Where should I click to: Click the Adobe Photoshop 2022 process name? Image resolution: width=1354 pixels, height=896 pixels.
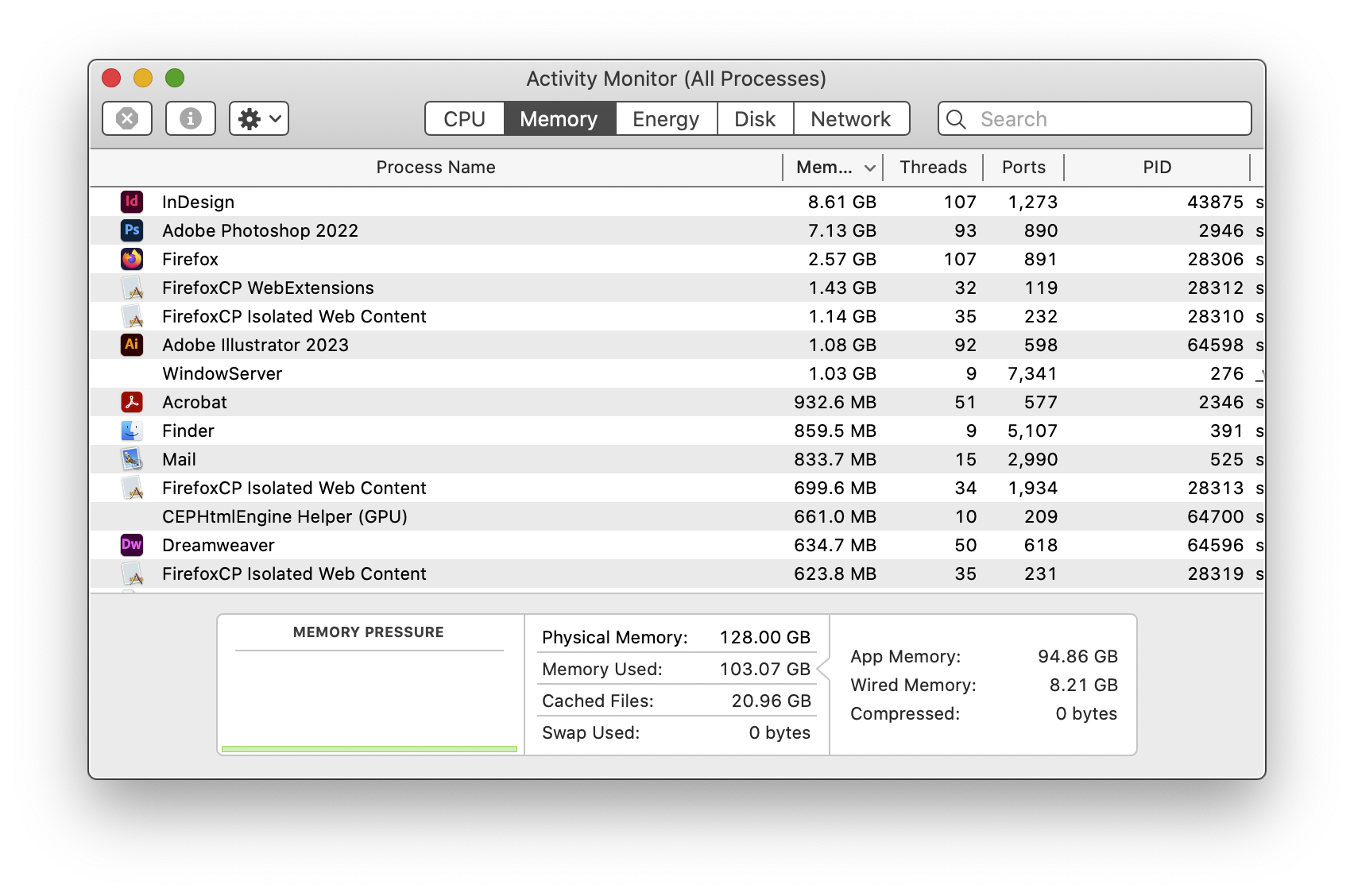pyautogui.click(x=260, y=230)
